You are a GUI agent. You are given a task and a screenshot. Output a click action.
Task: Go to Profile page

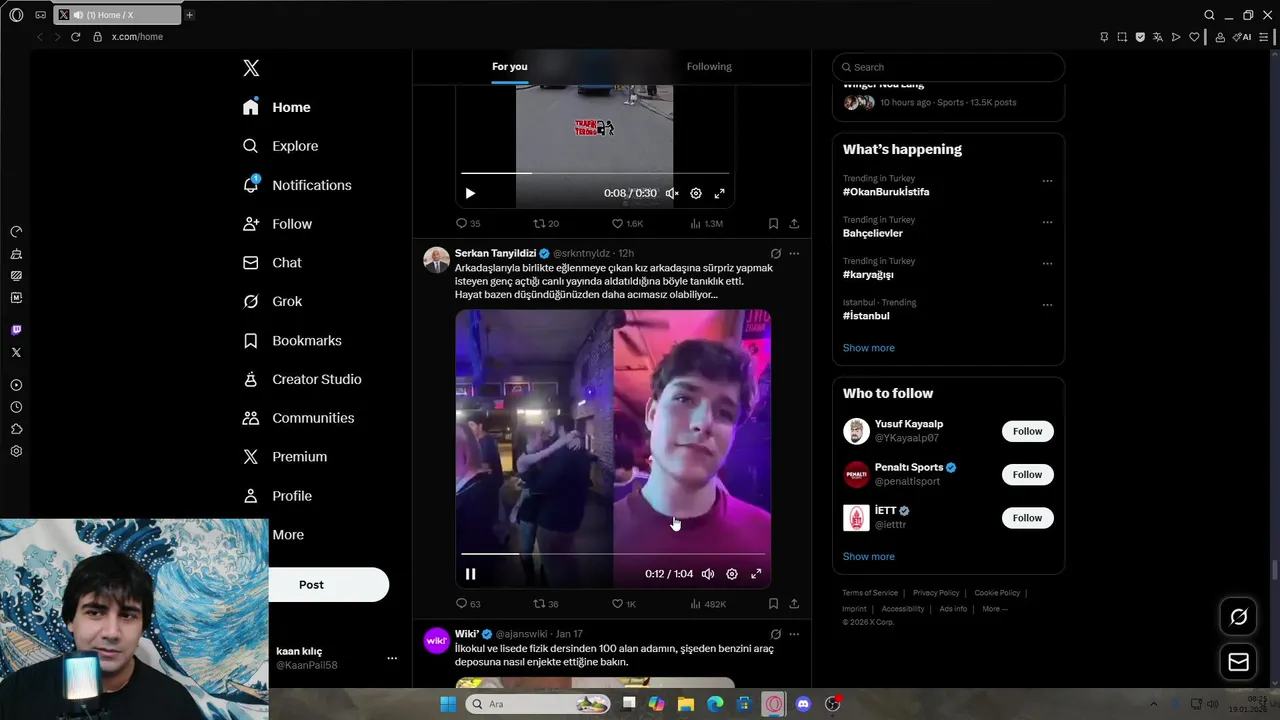coord(277,496)
